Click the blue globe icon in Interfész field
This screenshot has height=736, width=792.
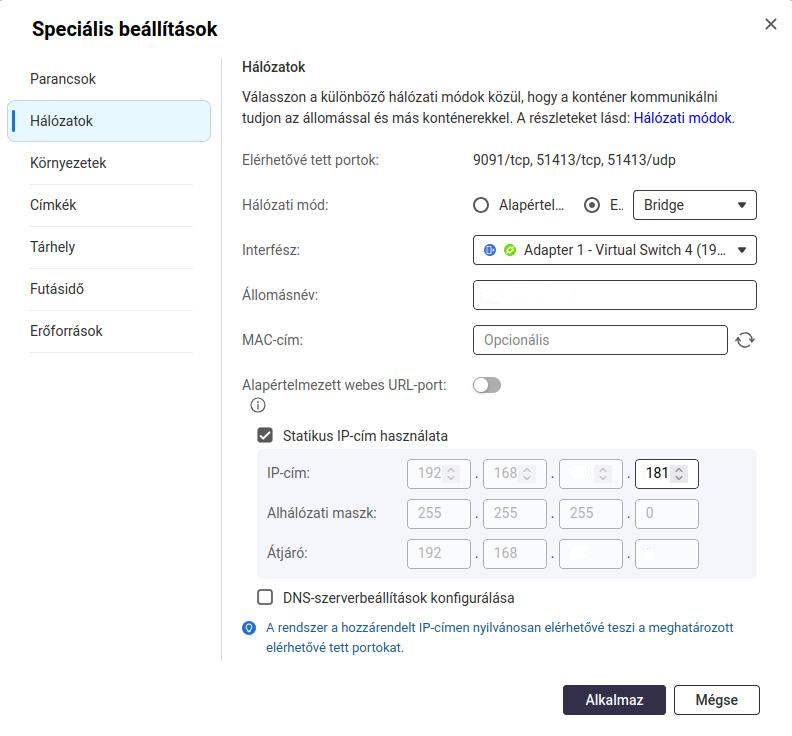coord(489,250)
